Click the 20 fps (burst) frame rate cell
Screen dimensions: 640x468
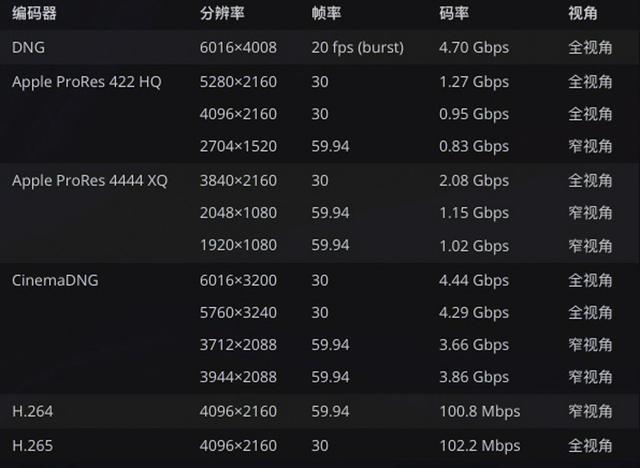point(356,47)
